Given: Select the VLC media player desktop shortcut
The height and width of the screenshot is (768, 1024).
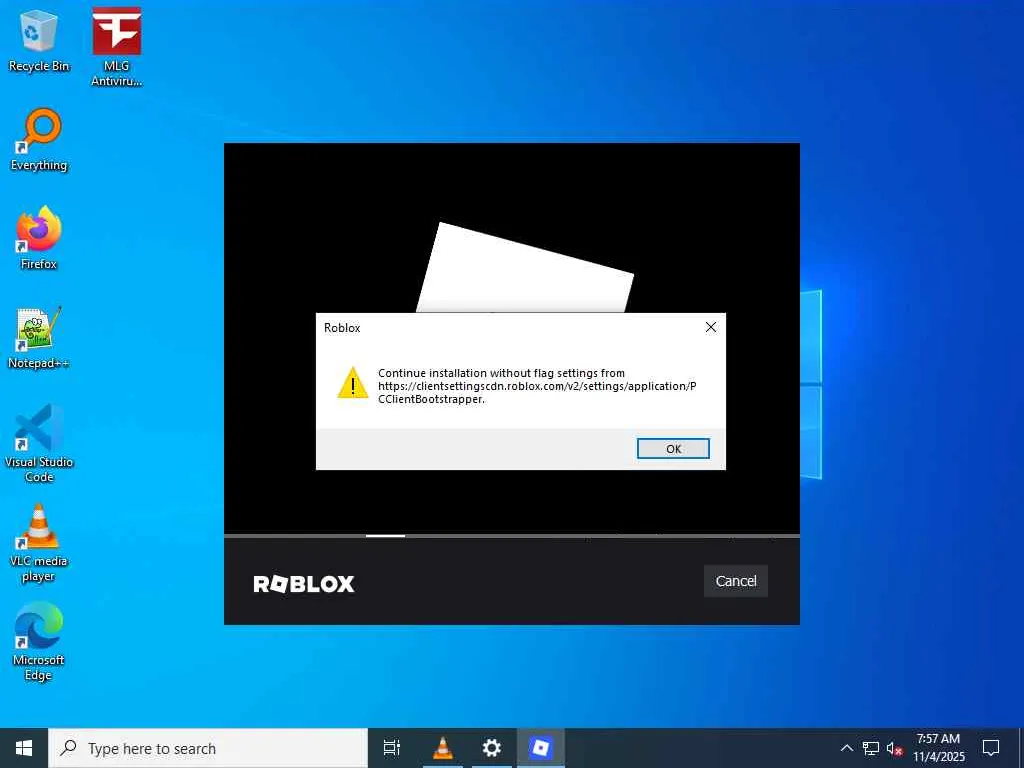Looking at the screenshot, I should 39,543.
